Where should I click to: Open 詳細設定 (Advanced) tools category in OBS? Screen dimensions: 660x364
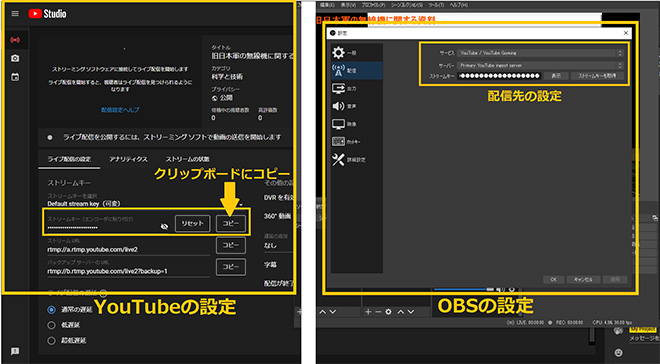coord(357,159)
